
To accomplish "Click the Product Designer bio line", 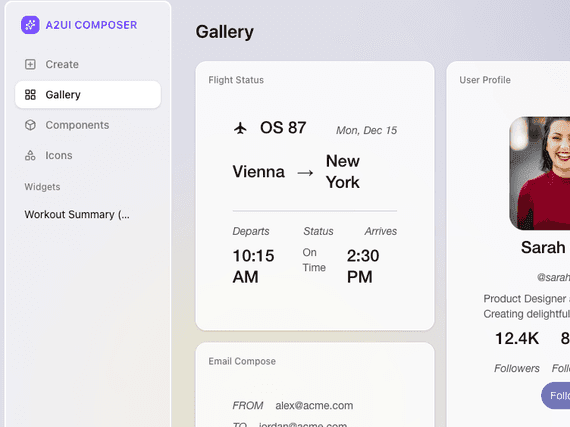I will tap(527, 299).
